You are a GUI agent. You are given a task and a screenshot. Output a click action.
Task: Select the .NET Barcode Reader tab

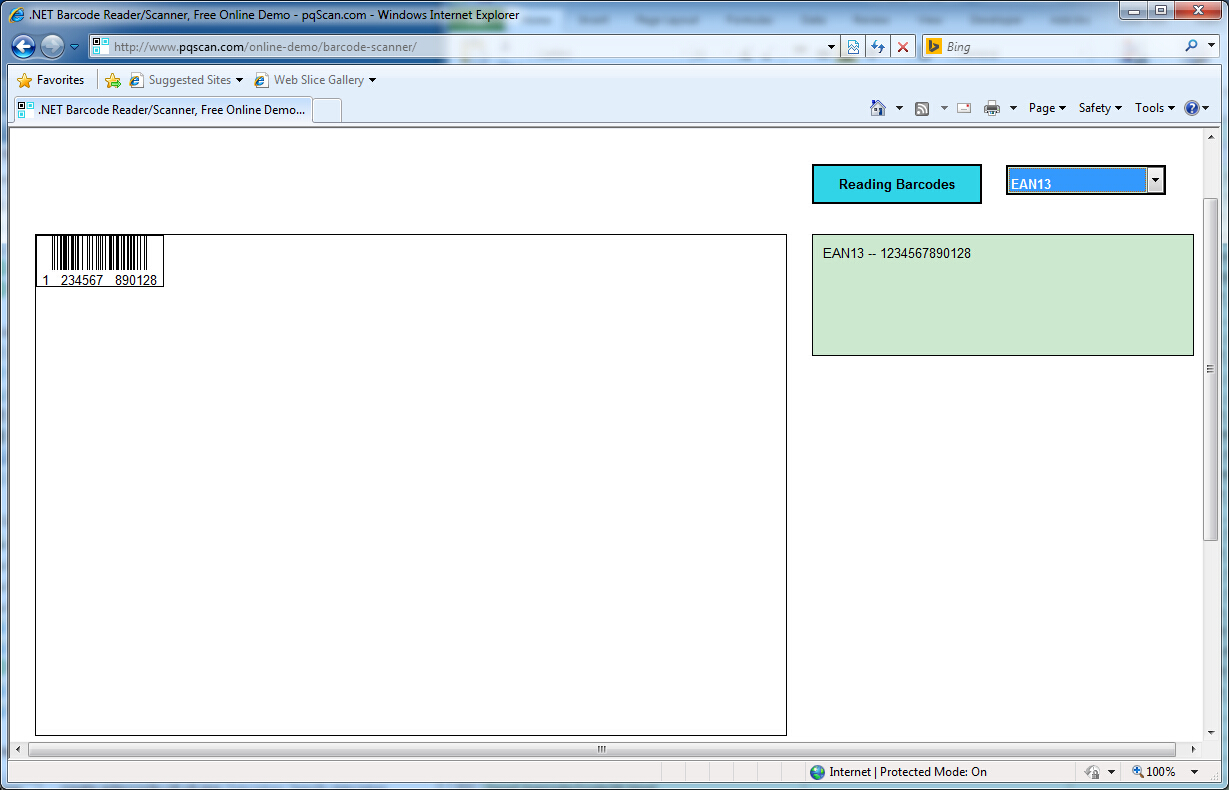162,110
